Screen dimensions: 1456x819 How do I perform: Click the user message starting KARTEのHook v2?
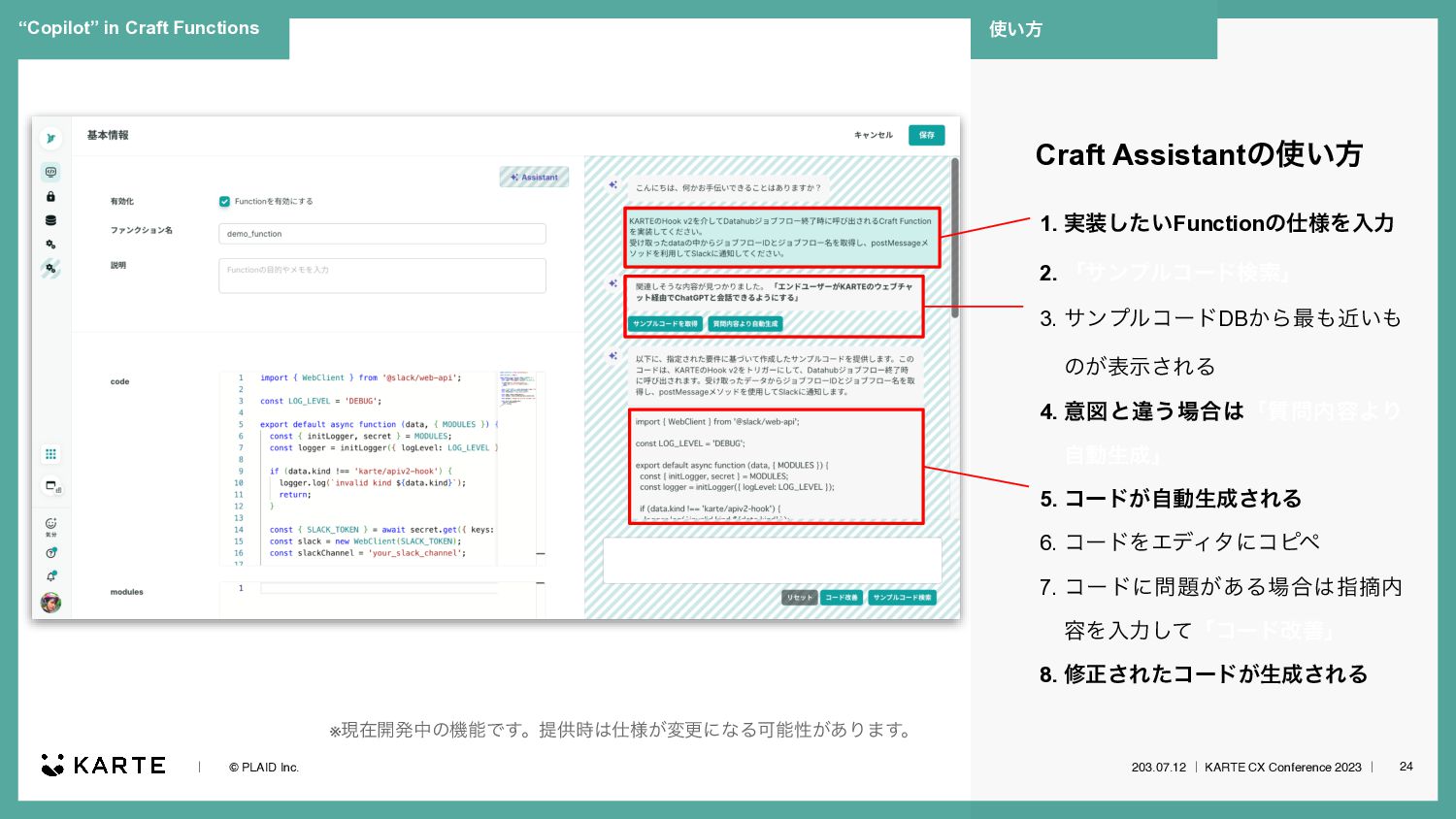[x=781, y=238]
